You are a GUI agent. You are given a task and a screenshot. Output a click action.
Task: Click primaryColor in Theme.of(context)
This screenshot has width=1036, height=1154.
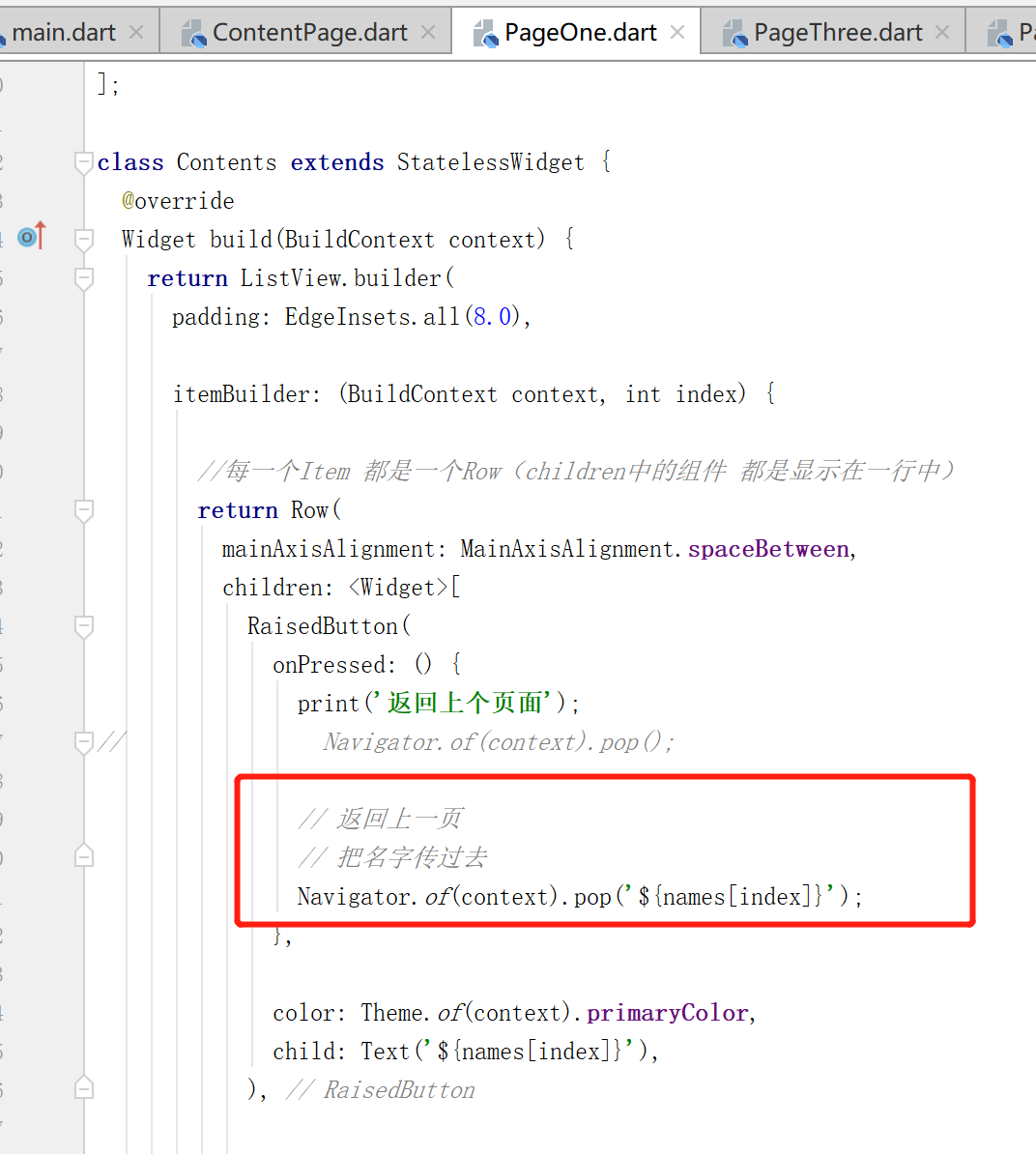coord(668,1014)
